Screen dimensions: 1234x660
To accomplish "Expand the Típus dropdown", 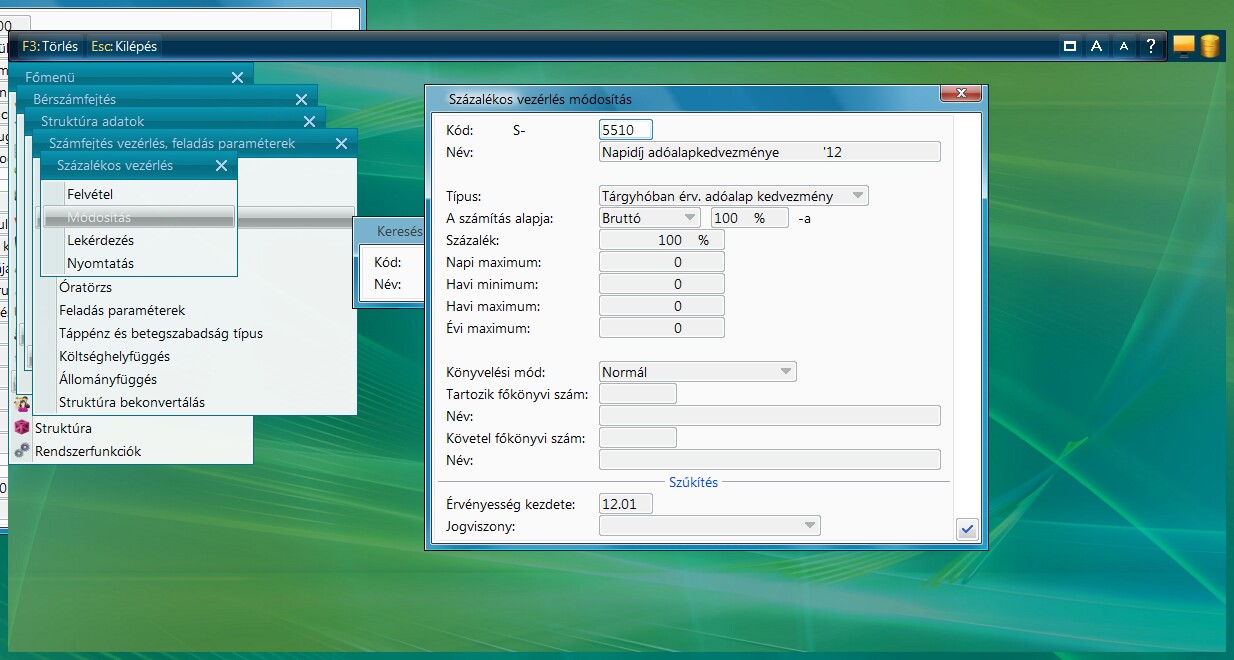I will pos(857,196).
